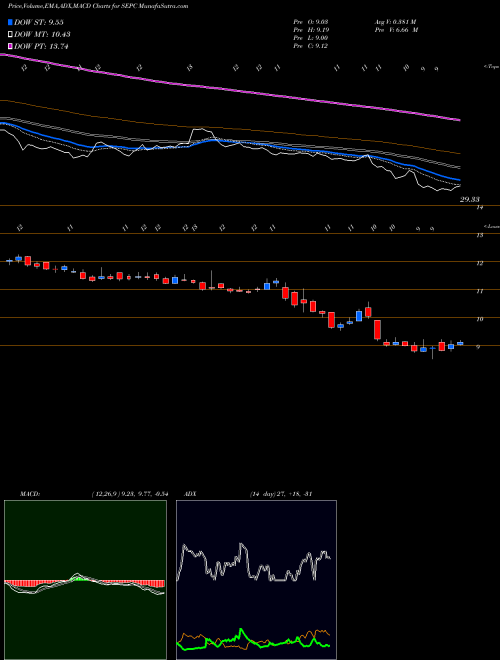Click the ADX values '(14 day) 27, +18, -31'
Viewport: 500px width, 660px height.
click(x=280, y=494)
